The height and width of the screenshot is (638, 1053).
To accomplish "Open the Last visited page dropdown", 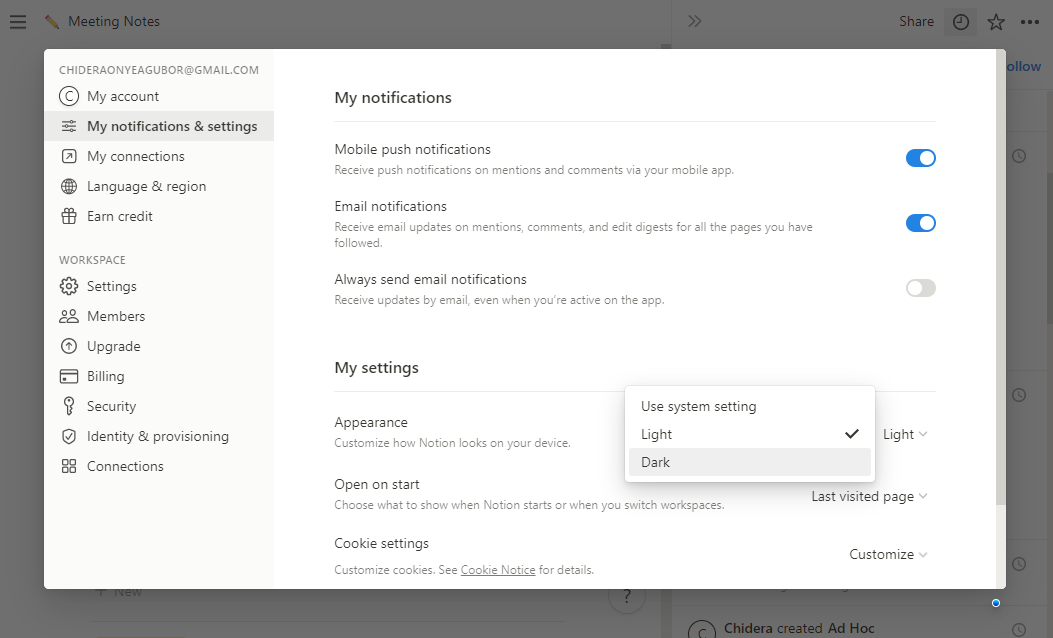I will click(869, 496).
